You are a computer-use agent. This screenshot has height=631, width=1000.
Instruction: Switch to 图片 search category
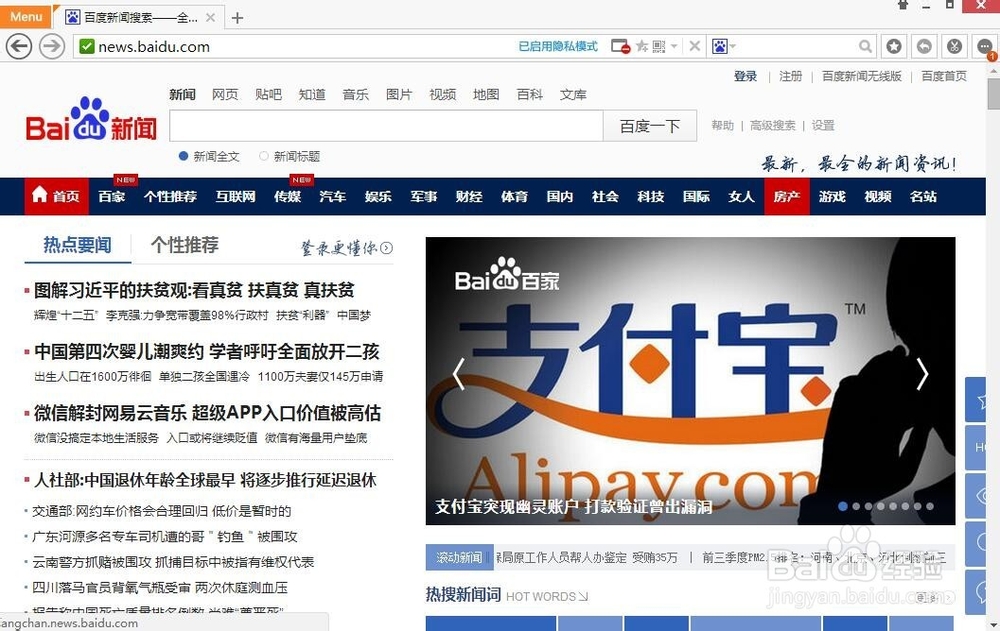tap(399, 94)
